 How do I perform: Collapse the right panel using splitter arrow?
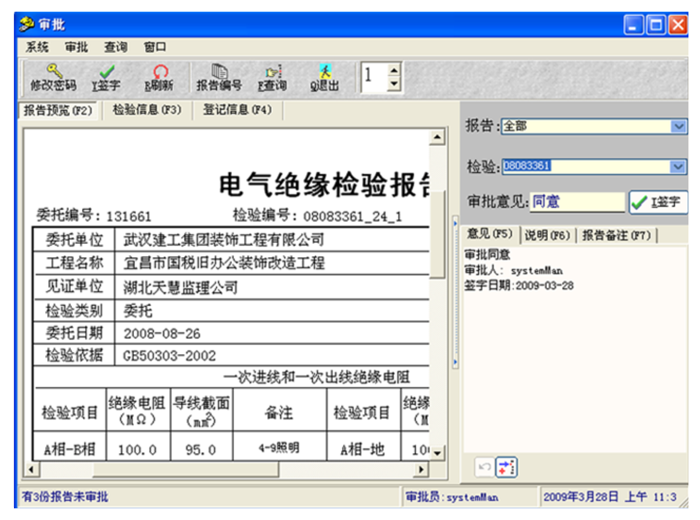pyautogui.click(x=453, y=222)
